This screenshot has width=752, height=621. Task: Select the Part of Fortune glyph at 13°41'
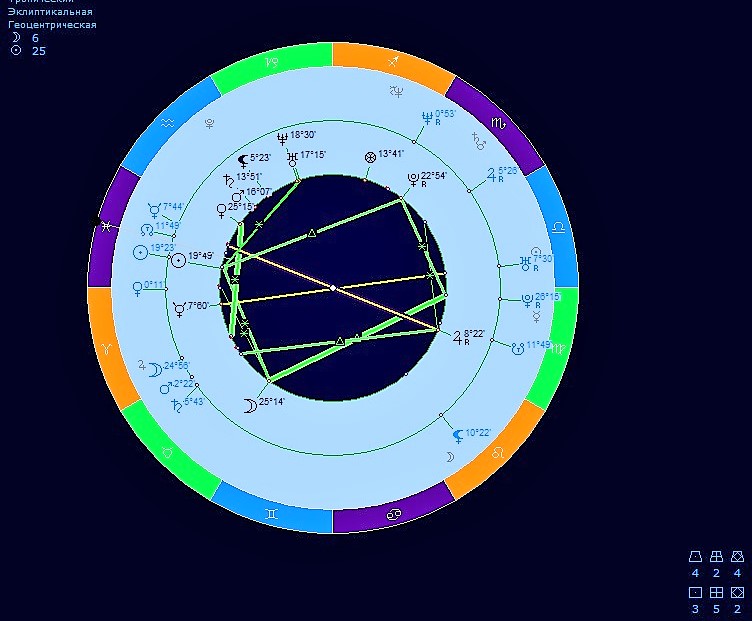(x=370, y=157)
